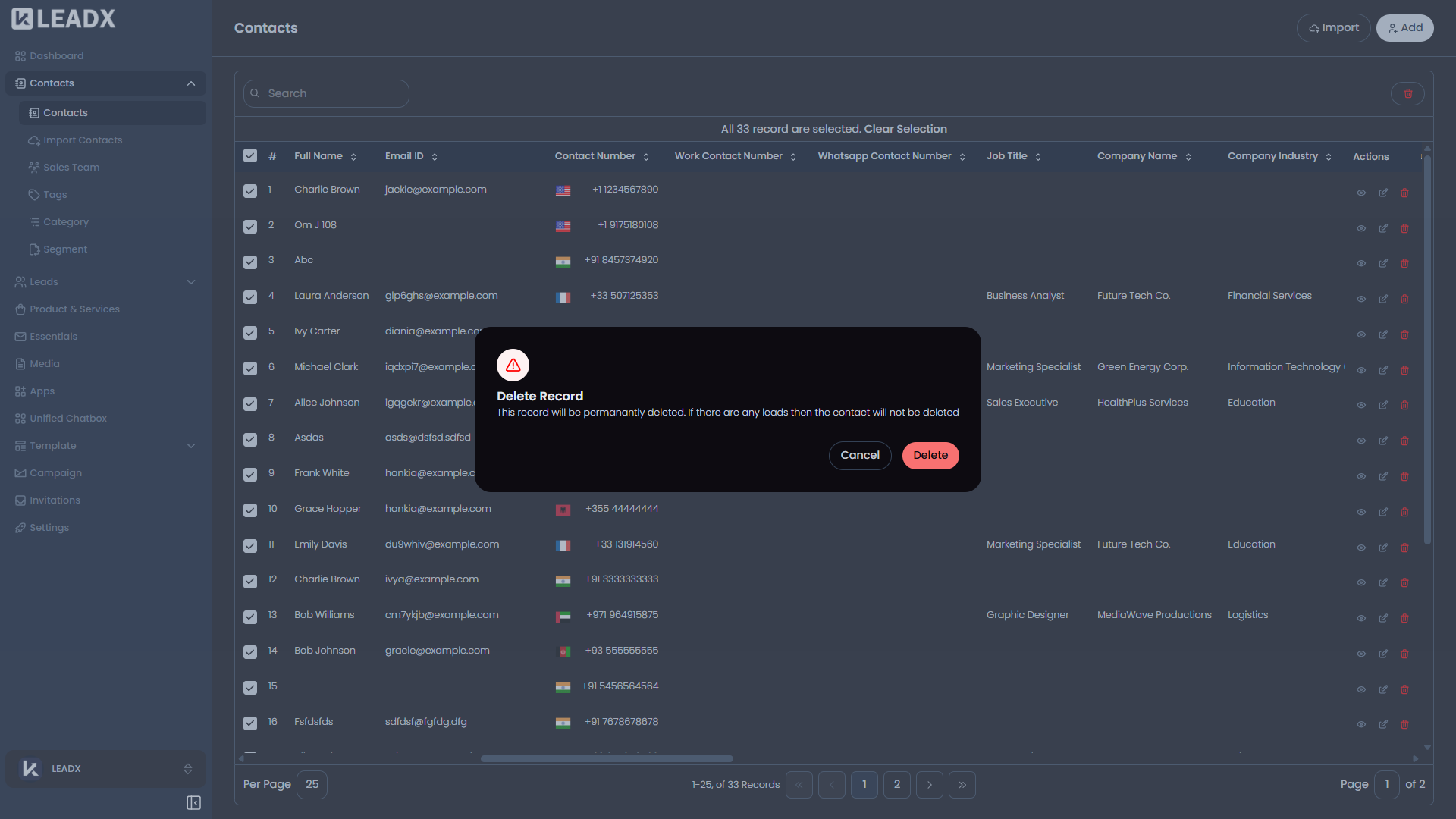Sort the Email ID column
The image size is (1456, 819).
tap(434, 156)
